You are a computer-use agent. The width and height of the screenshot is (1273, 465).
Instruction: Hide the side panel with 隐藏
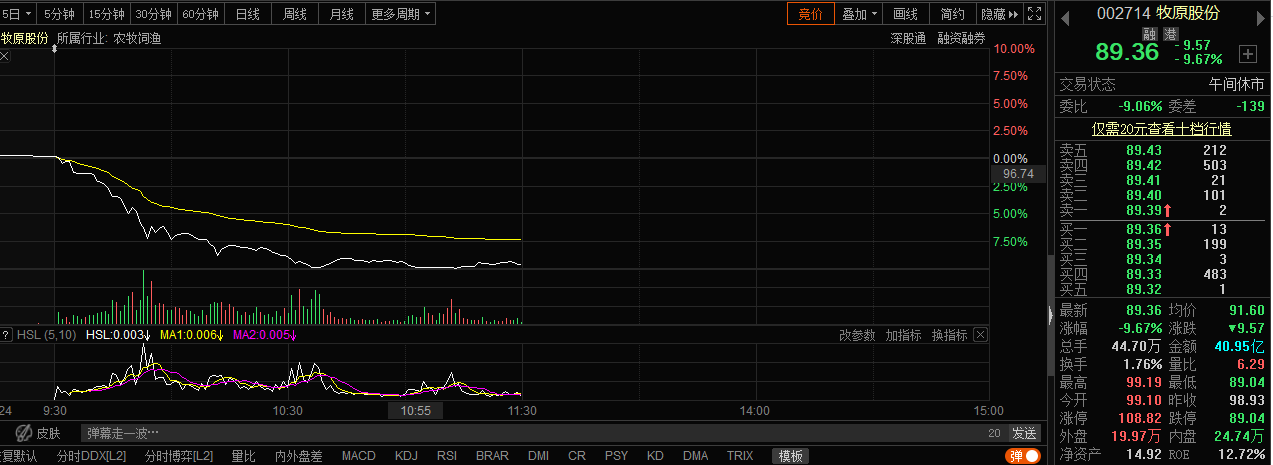point(999,14)
